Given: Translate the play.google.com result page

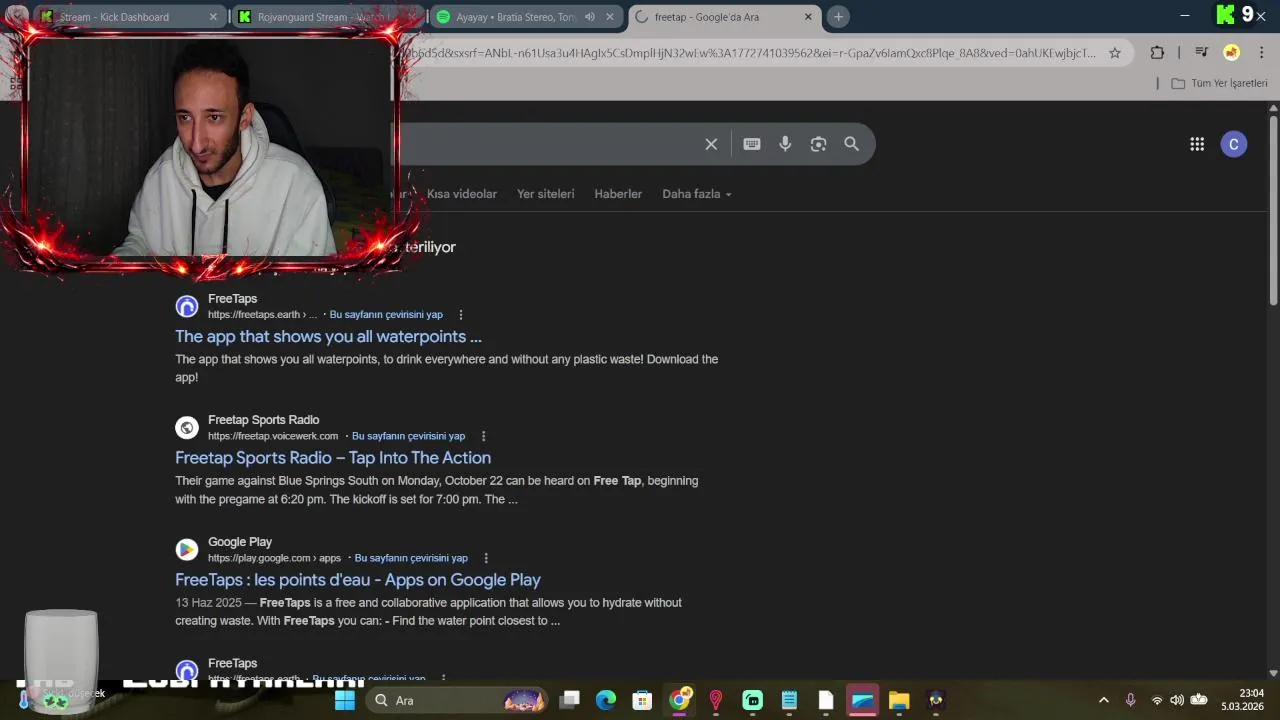Looking at the screenshot, I should point(411,558).
